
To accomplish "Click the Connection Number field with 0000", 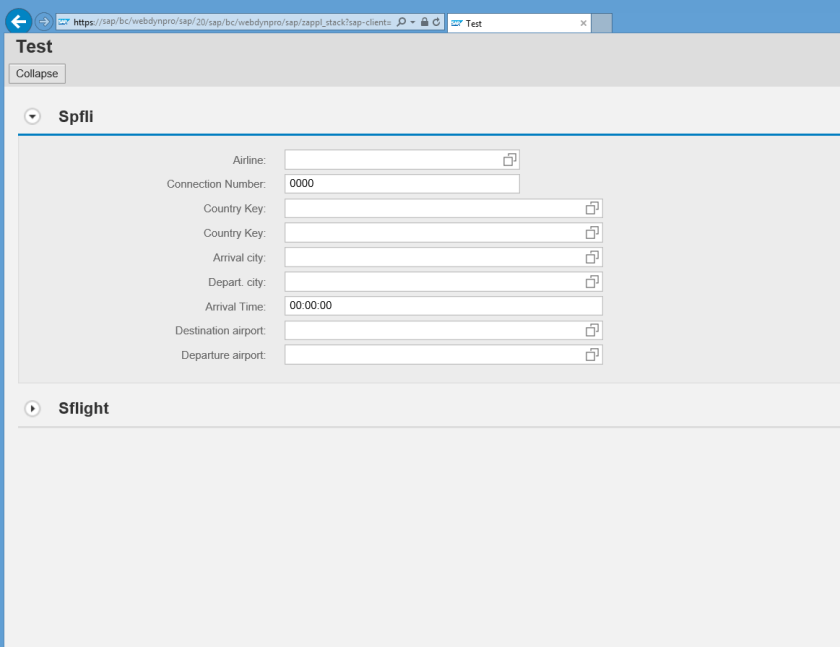I will 402,184.
